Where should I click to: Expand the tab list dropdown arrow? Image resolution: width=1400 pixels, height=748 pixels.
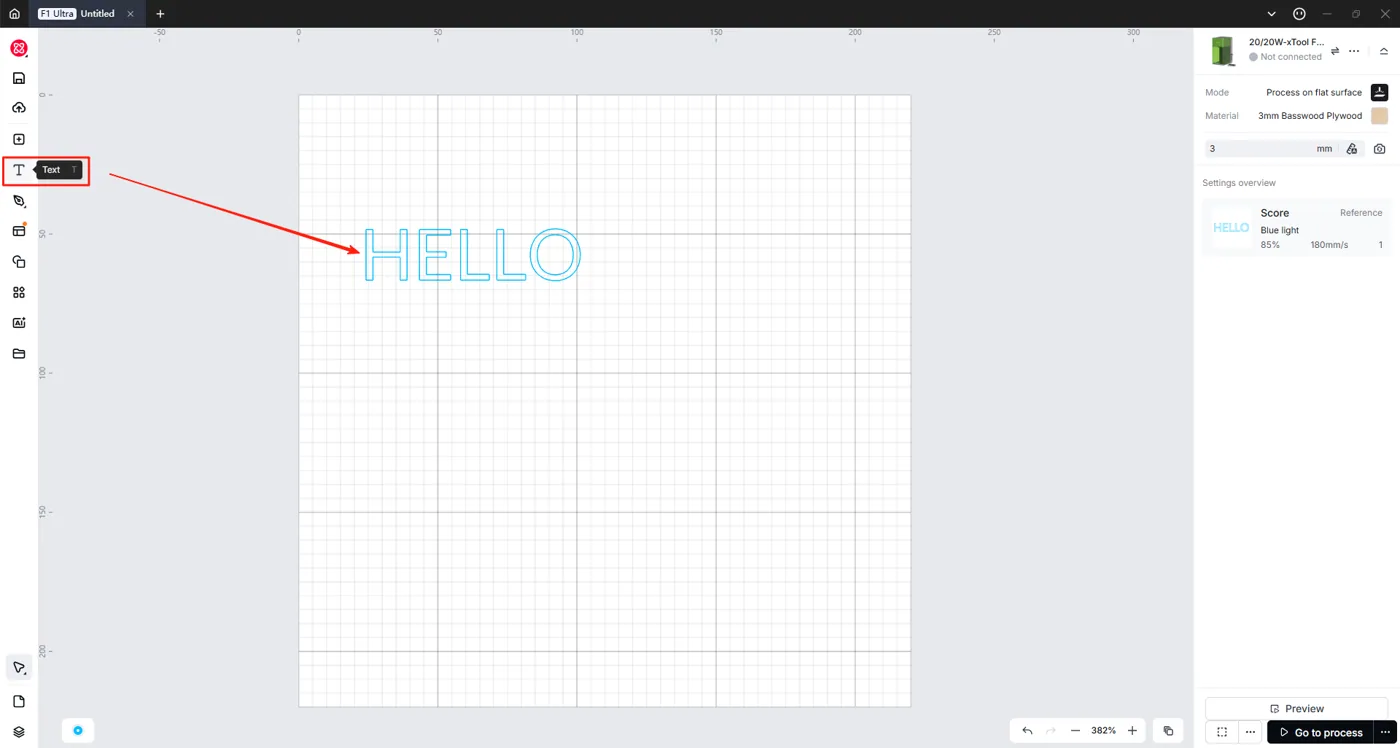(1271, 14)
